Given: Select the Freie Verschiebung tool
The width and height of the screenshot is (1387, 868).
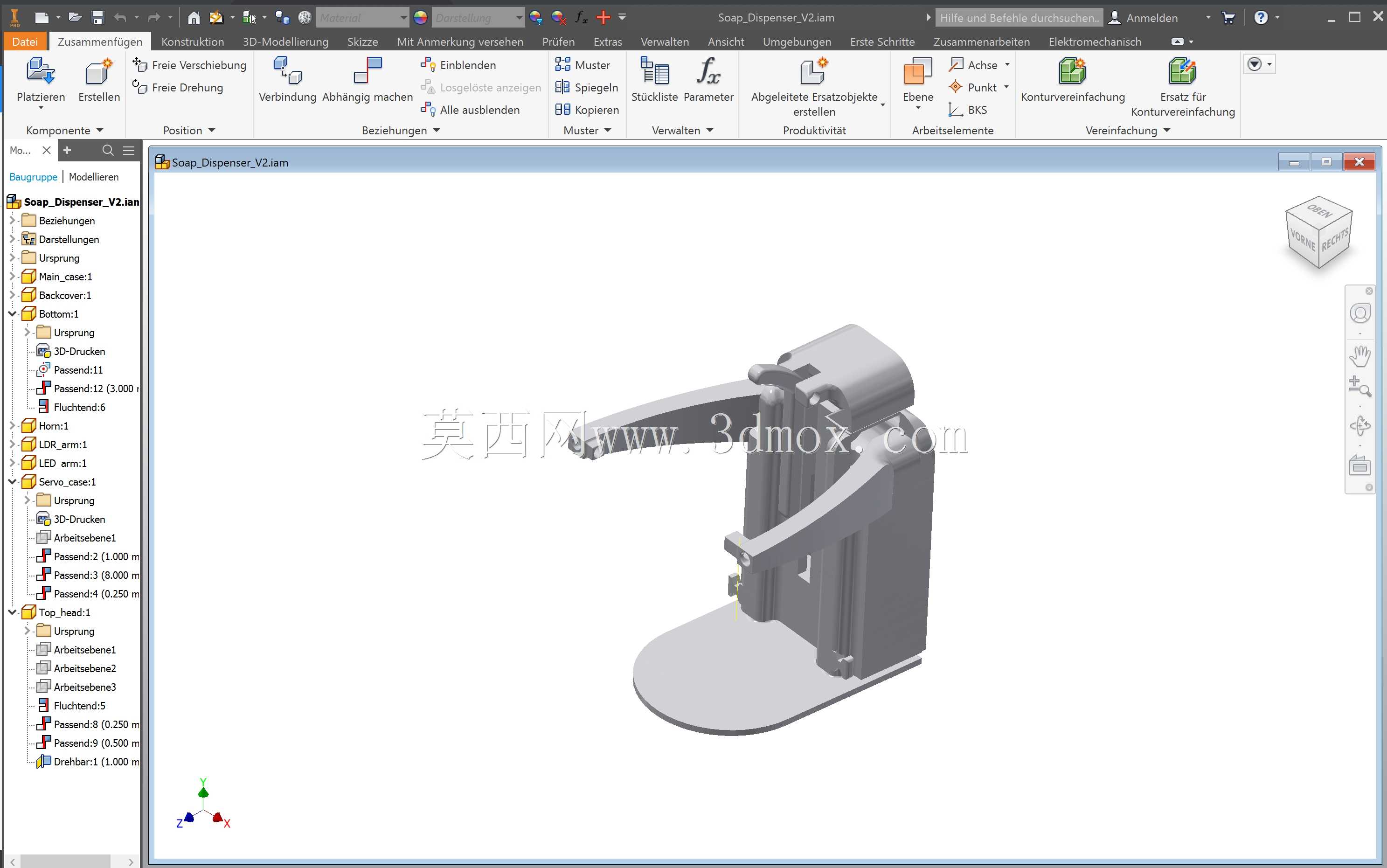Looking at the screenshot, I should click(x=189, y=65).
